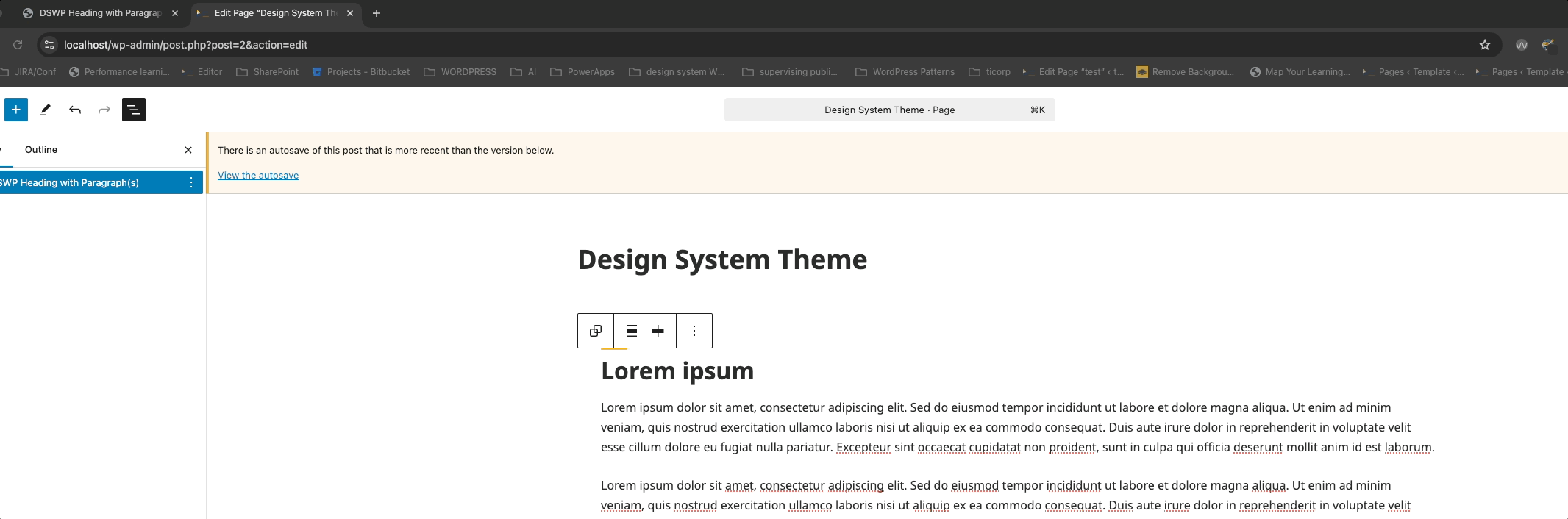Open the Design System Theme command palette
The height and width of the screenshot is (519, 1568).
[x=890, y=110]
